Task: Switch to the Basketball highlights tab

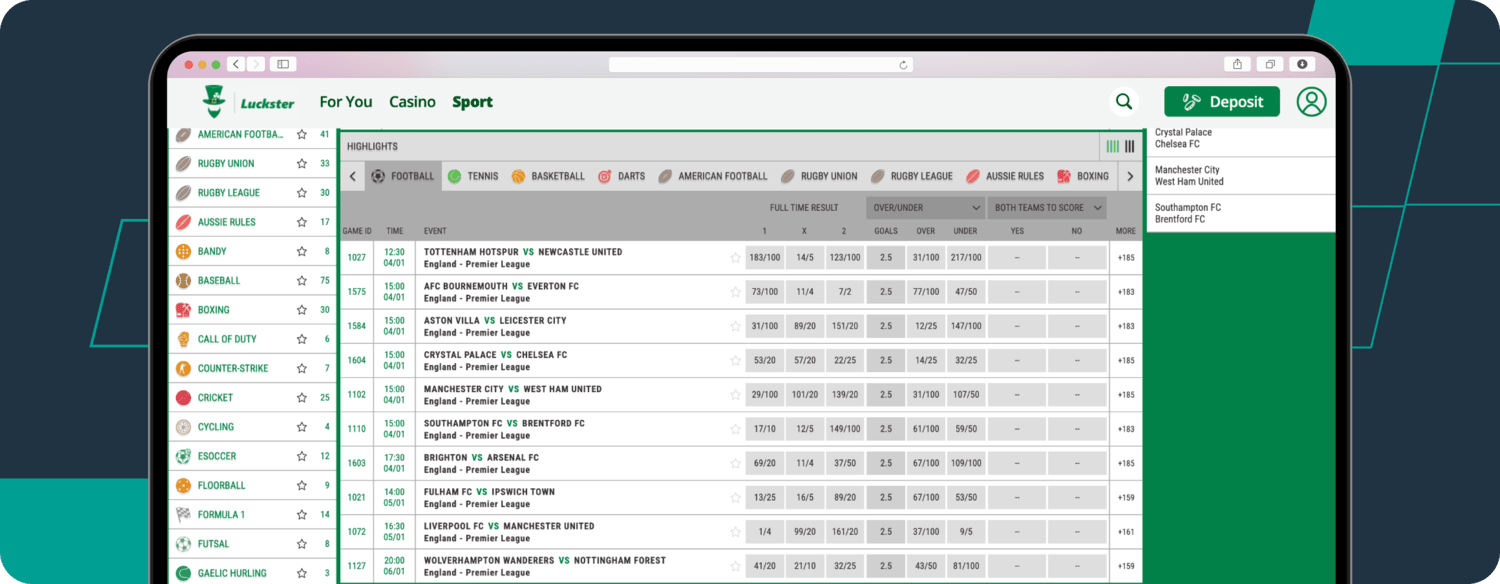Action: click(548, 176)
